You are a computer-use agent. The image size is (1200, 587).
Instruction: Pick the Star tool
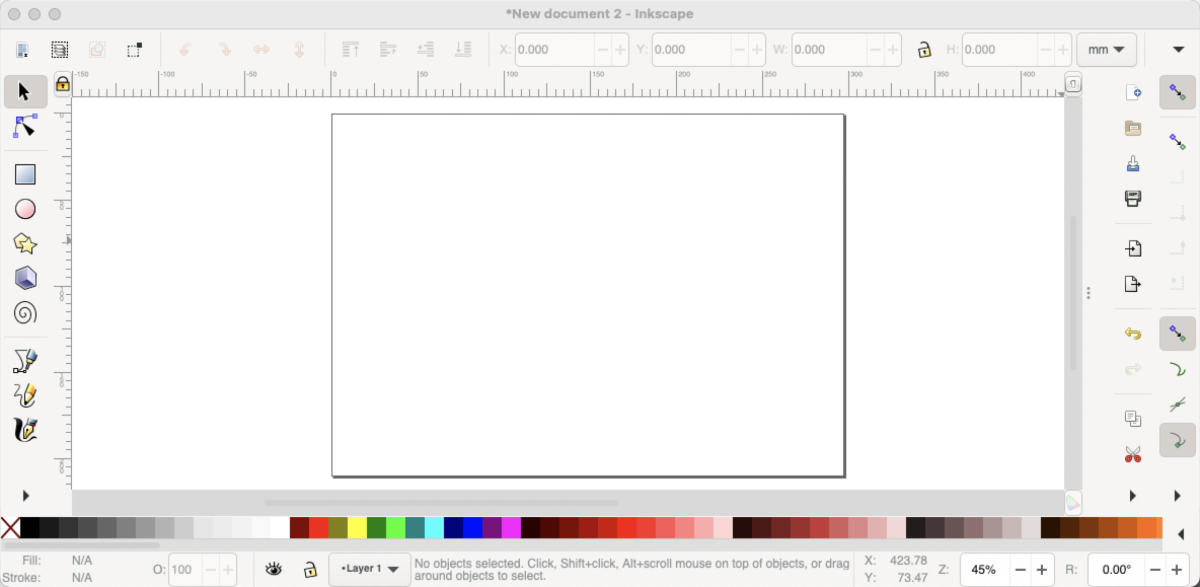click(25, 243)
